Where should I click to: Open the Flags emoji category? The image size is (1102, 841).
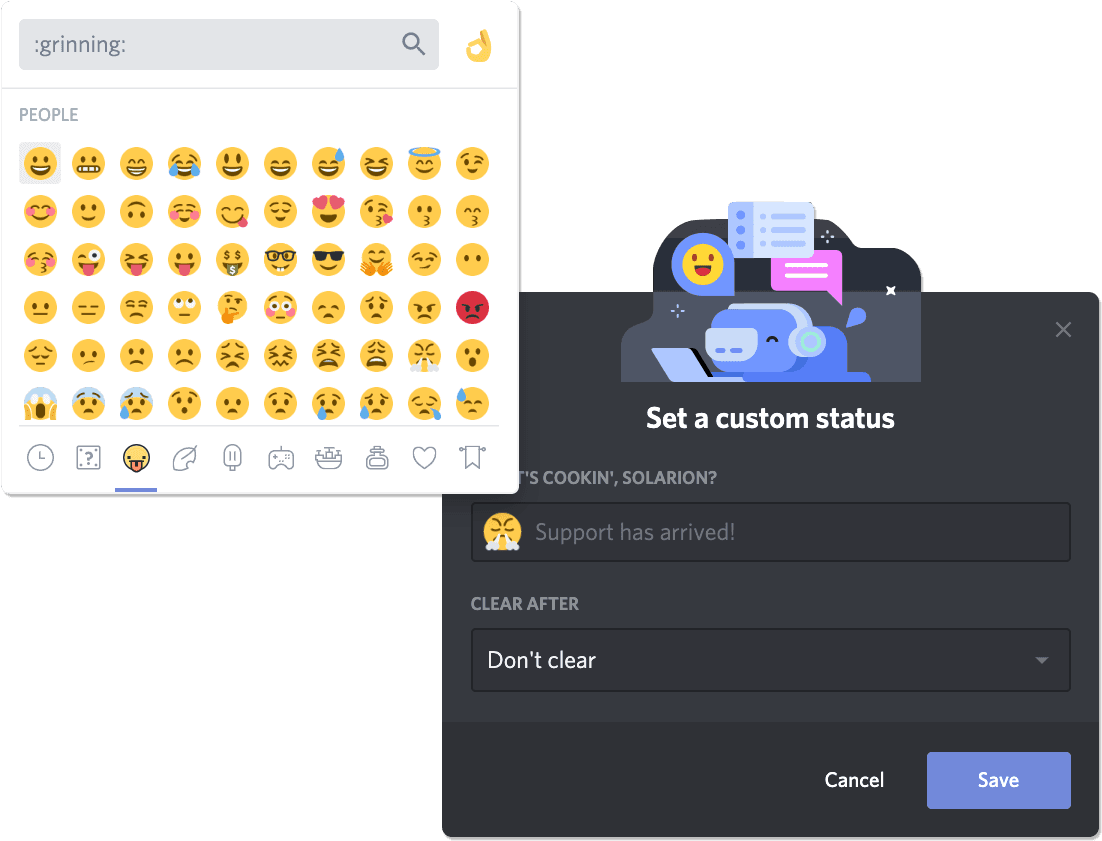click(472, 458)
